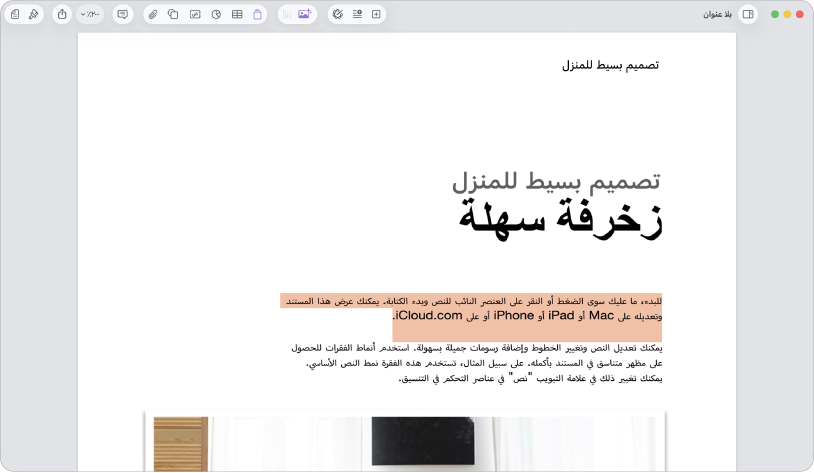Insert a chart using the pie chart icon
Image resolution: width=814 pixels, height=473 pixels.
[x=216, y=15]
